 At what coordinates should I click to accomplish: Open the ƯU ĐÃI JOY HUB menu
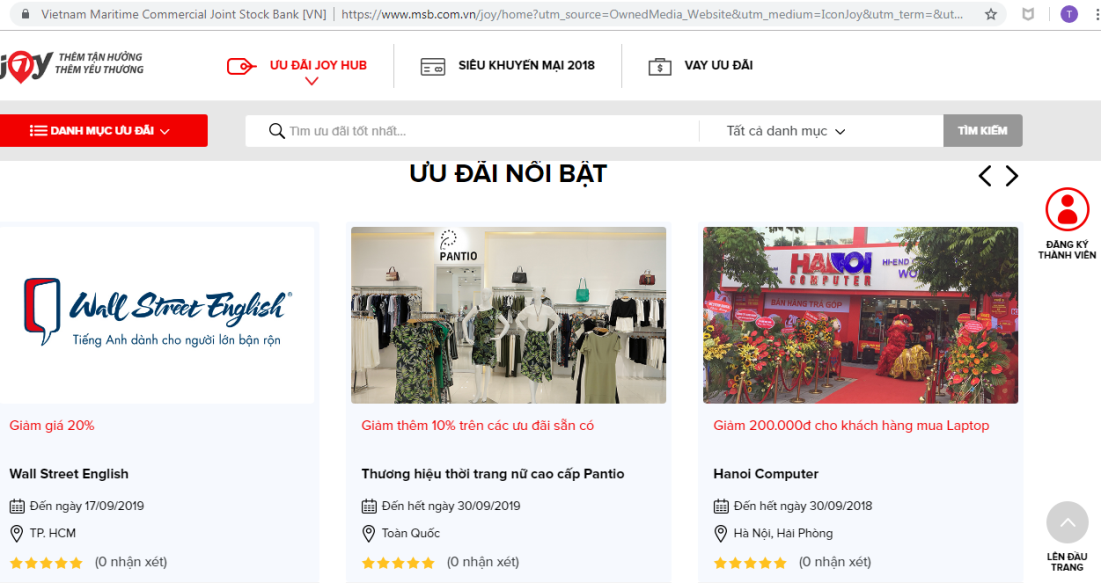pyautogui.click(x=318, y=65)
